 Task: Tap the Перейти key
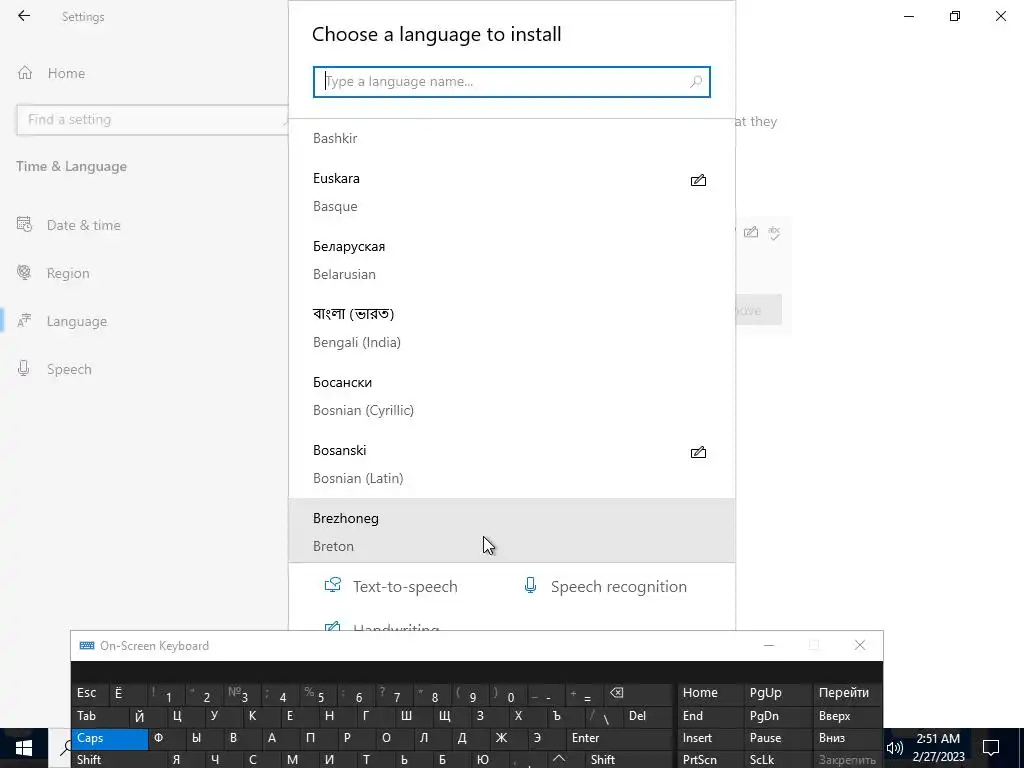pos(848,693)
